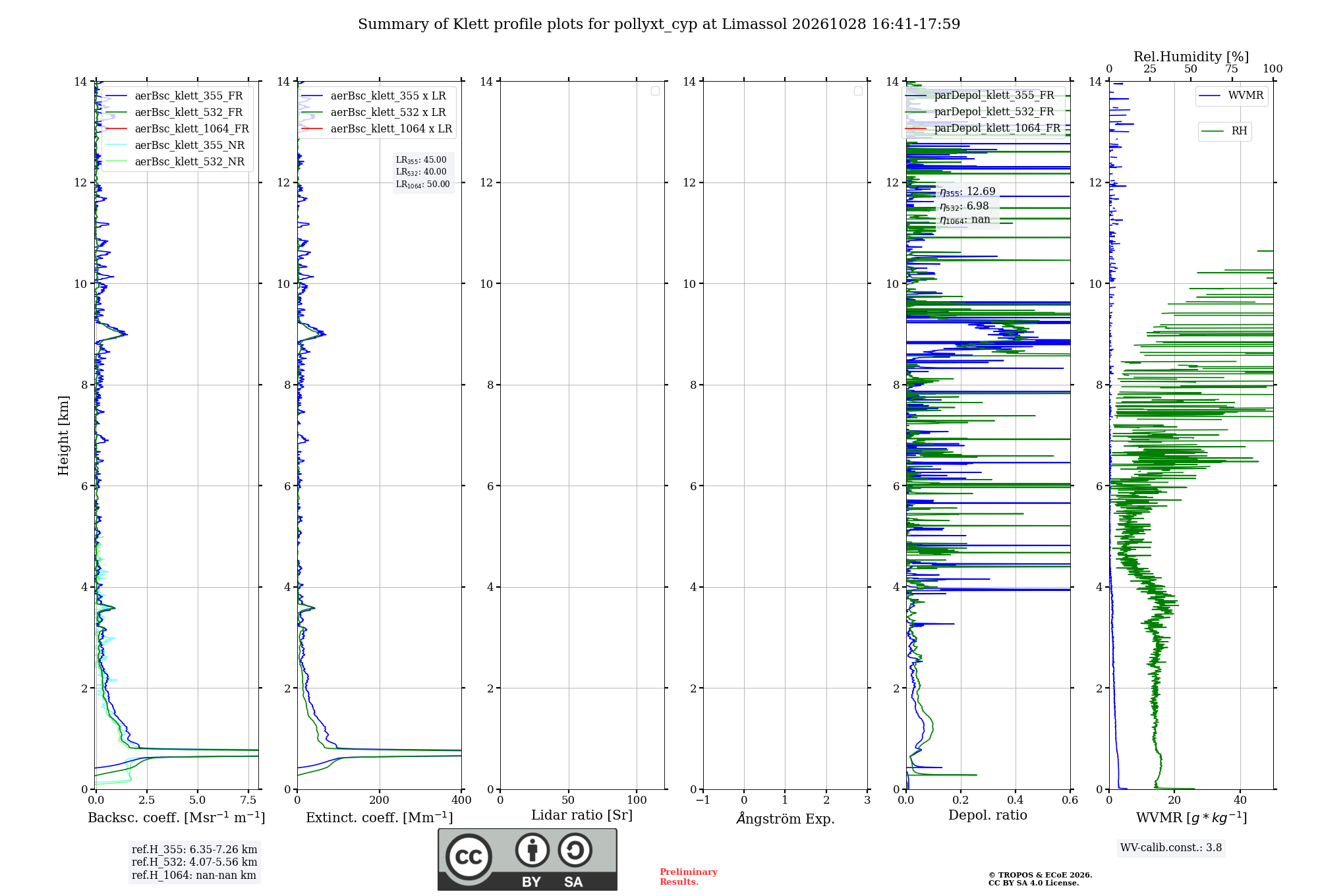The height and width of the screenshot is (896, 1318).
Task: Click the Creative Commons CC logo icon
Action: pyautogui.click(x=469, y=856)
